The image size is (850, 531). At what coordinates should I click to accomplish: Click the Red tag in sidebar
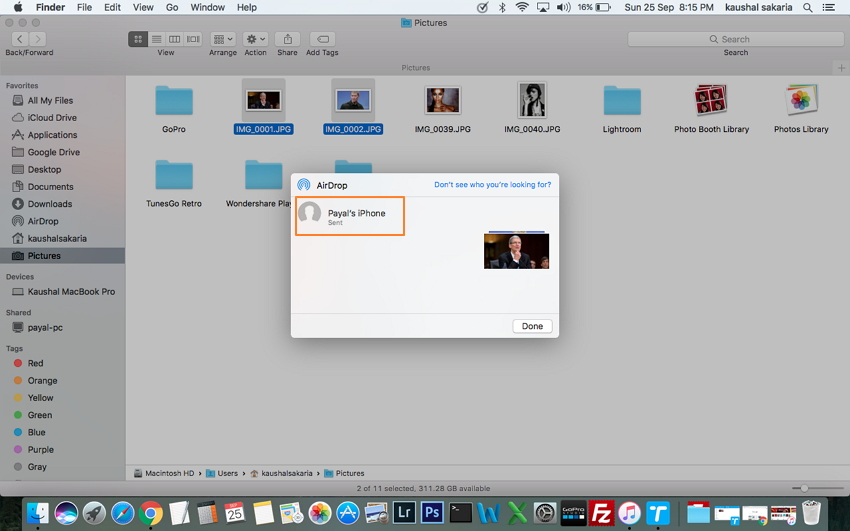[35, 363]
